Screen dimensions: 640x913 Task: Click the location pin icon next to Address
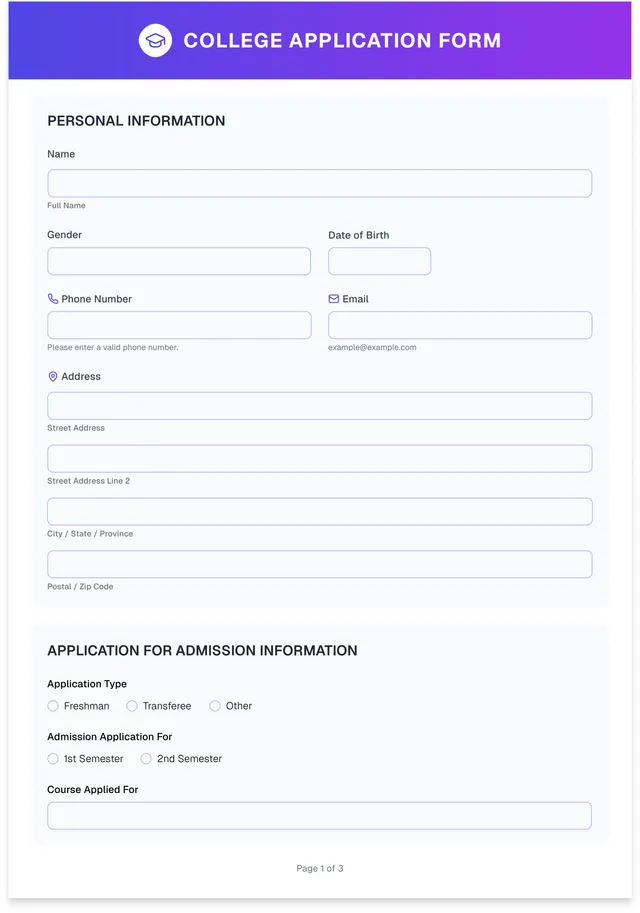point(52,376)
